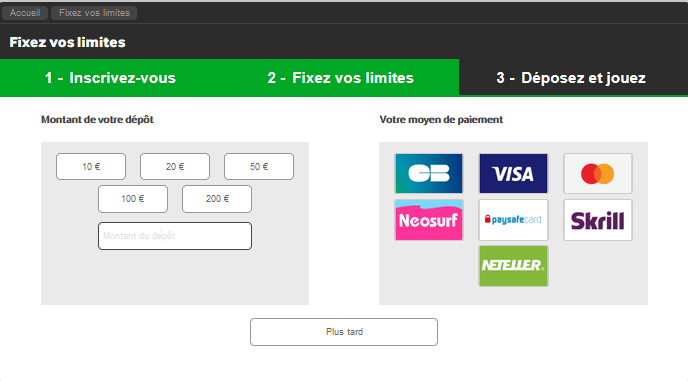
Task: Choose the 20 € deposit amount
Action: tap(175, 166)
